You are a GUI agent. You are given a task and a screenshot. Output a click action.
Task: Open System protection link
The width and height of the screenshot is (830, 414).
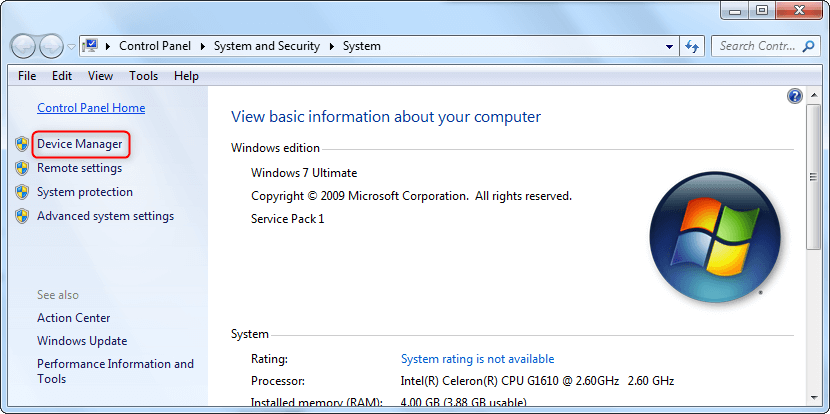[x=85, y=192]
